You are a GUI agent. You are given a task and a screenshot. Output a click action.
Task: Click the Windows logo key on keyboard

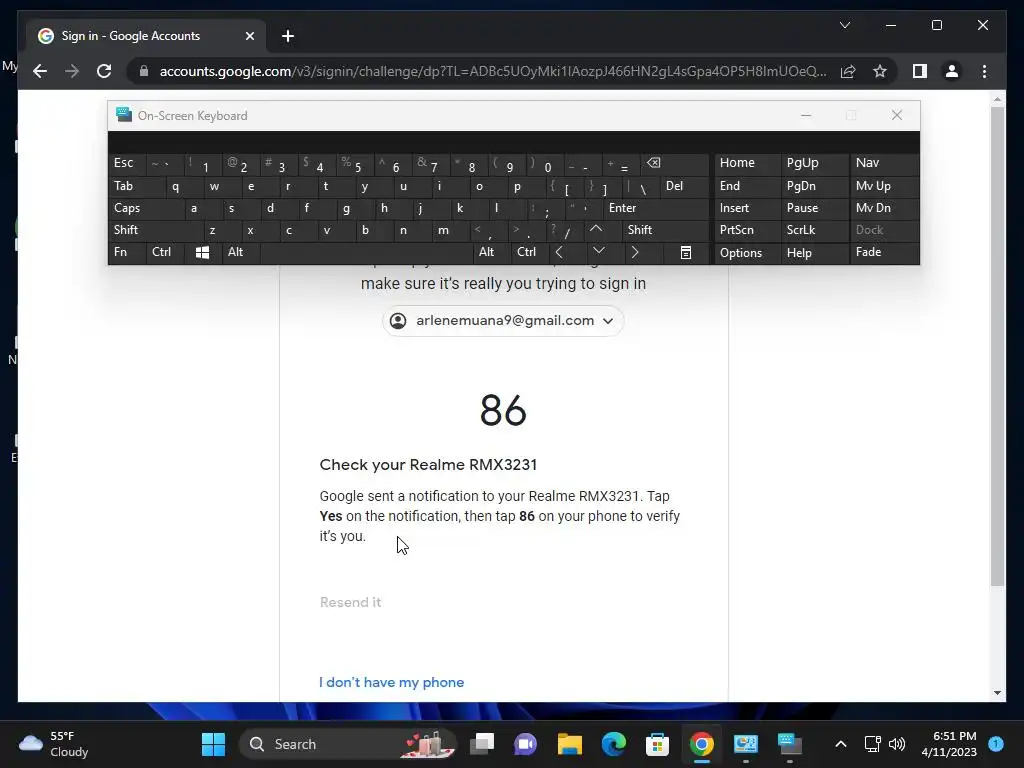click(x=202, y=253)
